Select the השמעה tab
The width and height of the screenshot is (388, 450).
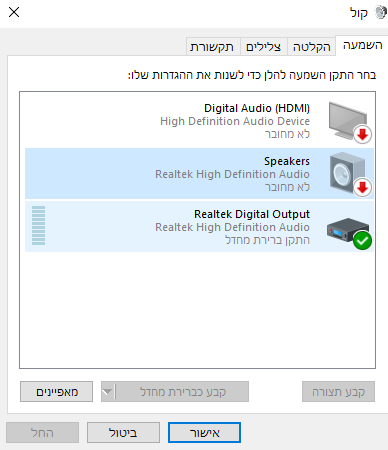362,45
